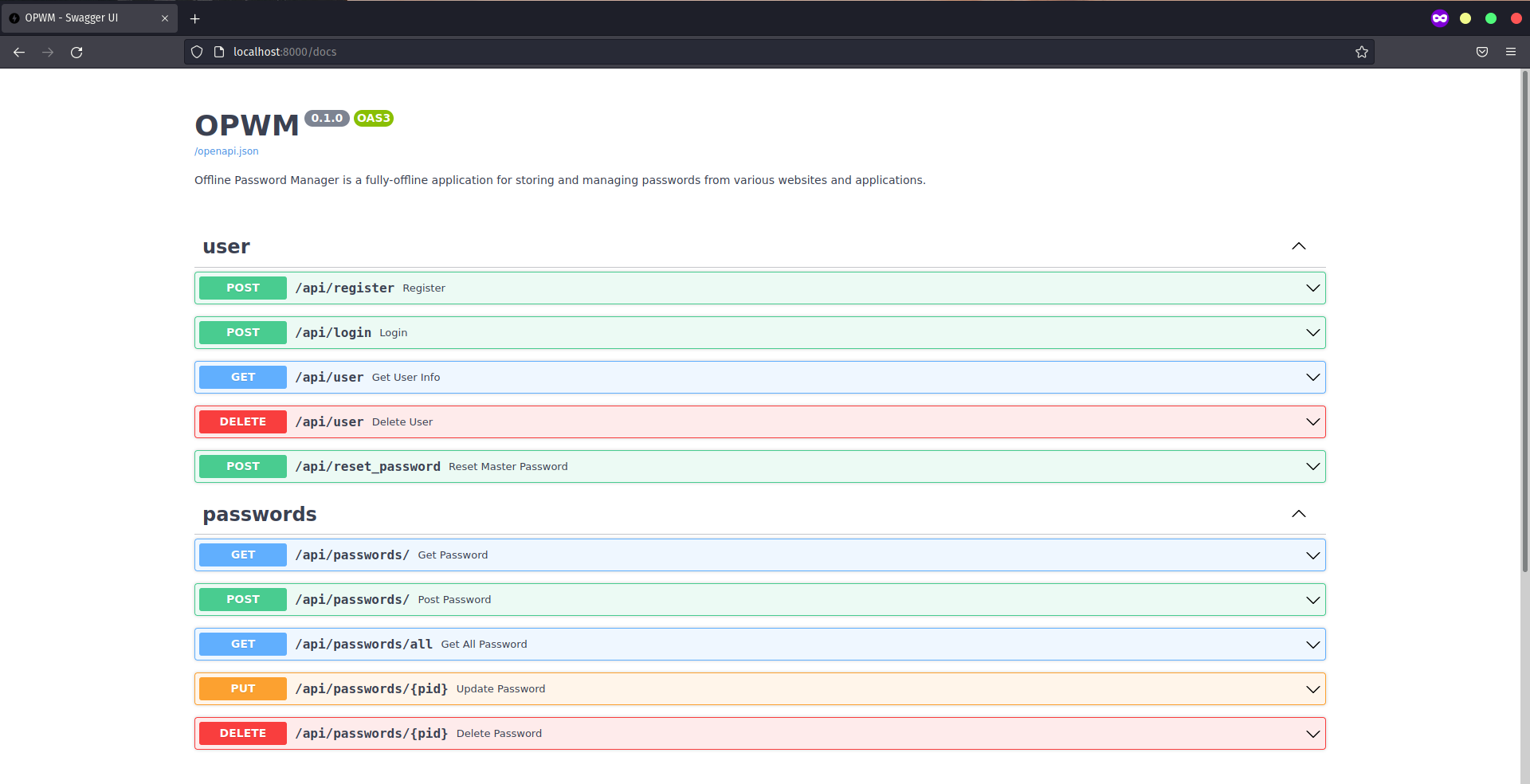Image resolution: width=1530 pixels, height=784 pixels.
Task: Collapse the passwords section chevron
Action: (x=1299, y=514)
